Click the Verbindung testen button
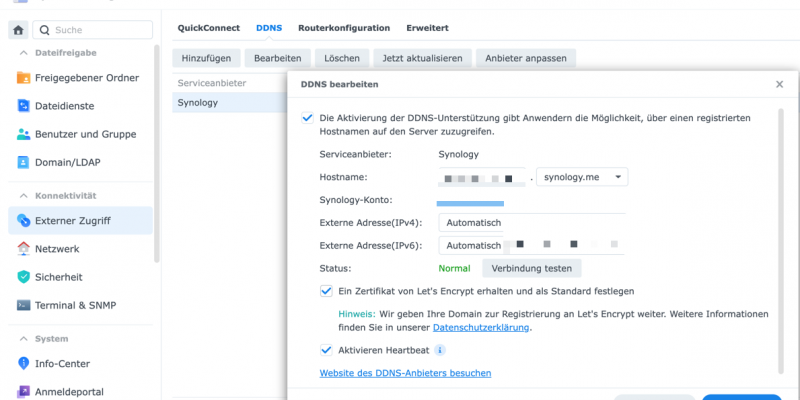The image size is (800, 400). point(532,268)
